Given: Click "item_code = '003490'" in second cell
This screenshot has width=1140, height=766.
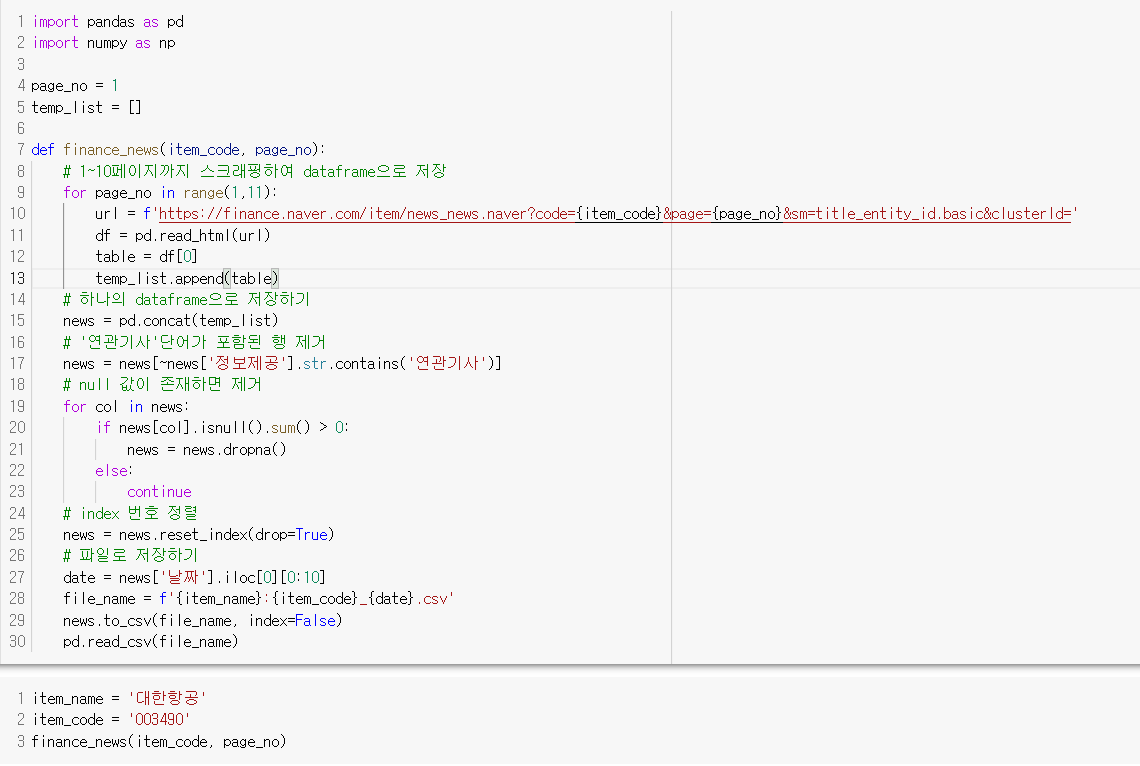Looking at the screenshot, I should [x=111, y=719].
